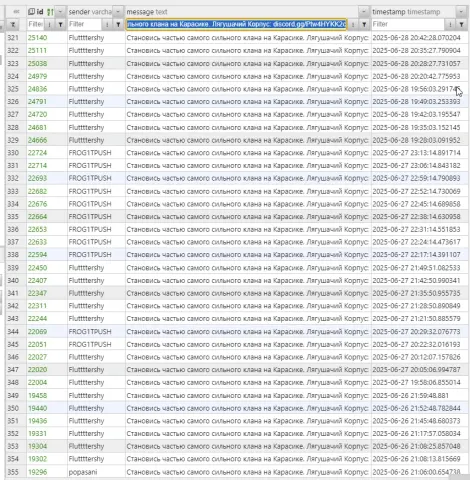Viewport: 470px width, 480px height.
Task: Click the Fluttttershy sender cell in row 349
Action: coord(96,395)
